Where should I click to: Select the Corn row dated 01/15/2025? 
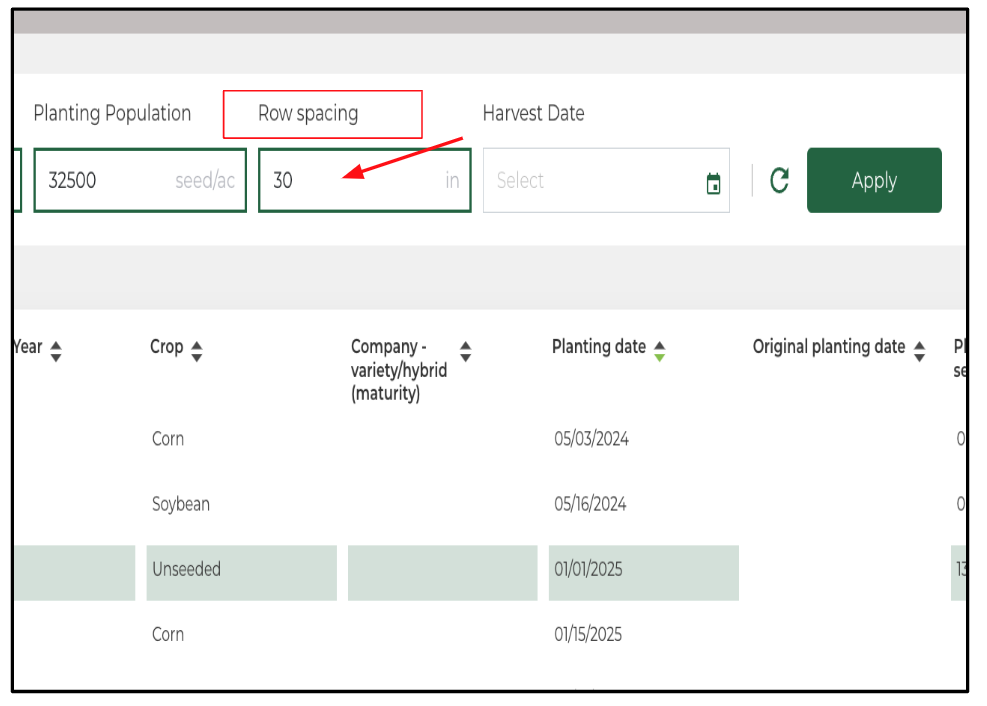pyautogui.click(x=168, y=635)
